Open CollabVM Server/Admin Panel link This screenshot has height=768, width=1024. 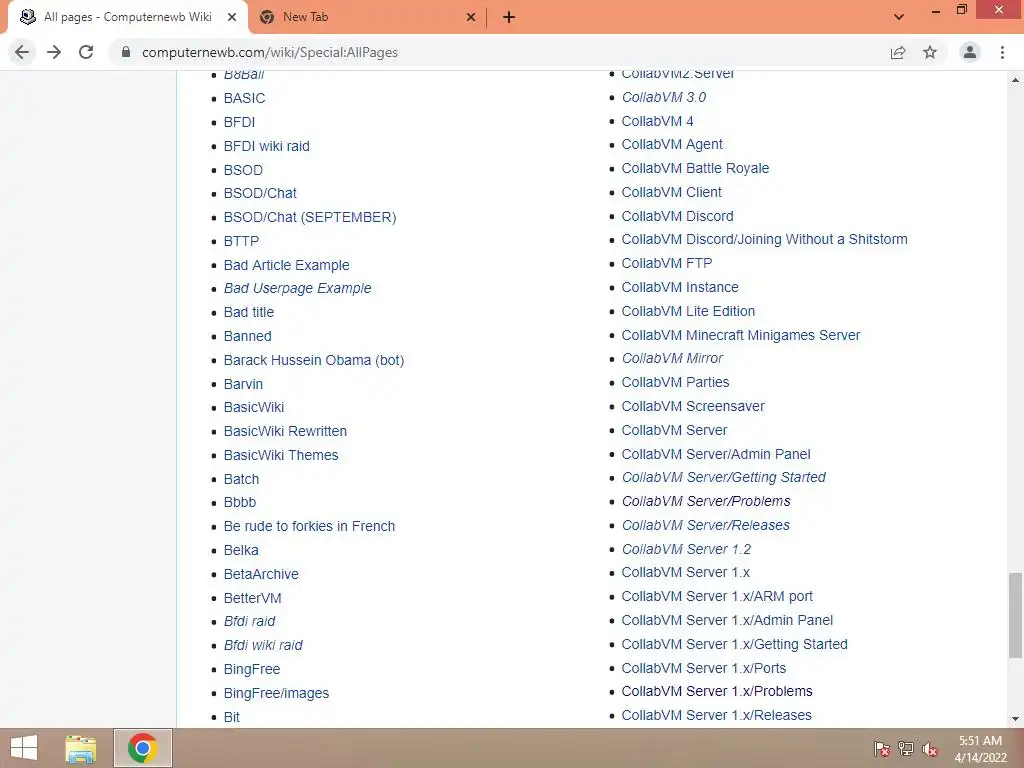[716, 454]
